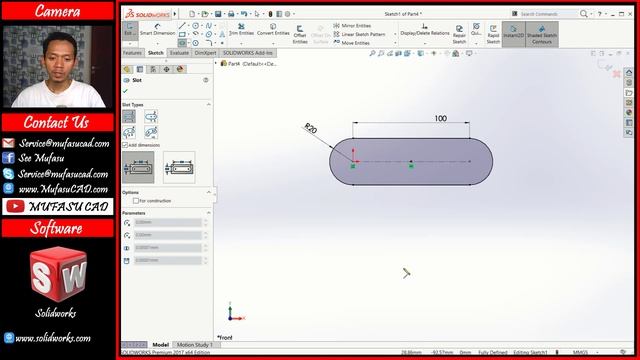Click the Print icon
The height and width of the screenshot is (360, 640).
point(231,14)
